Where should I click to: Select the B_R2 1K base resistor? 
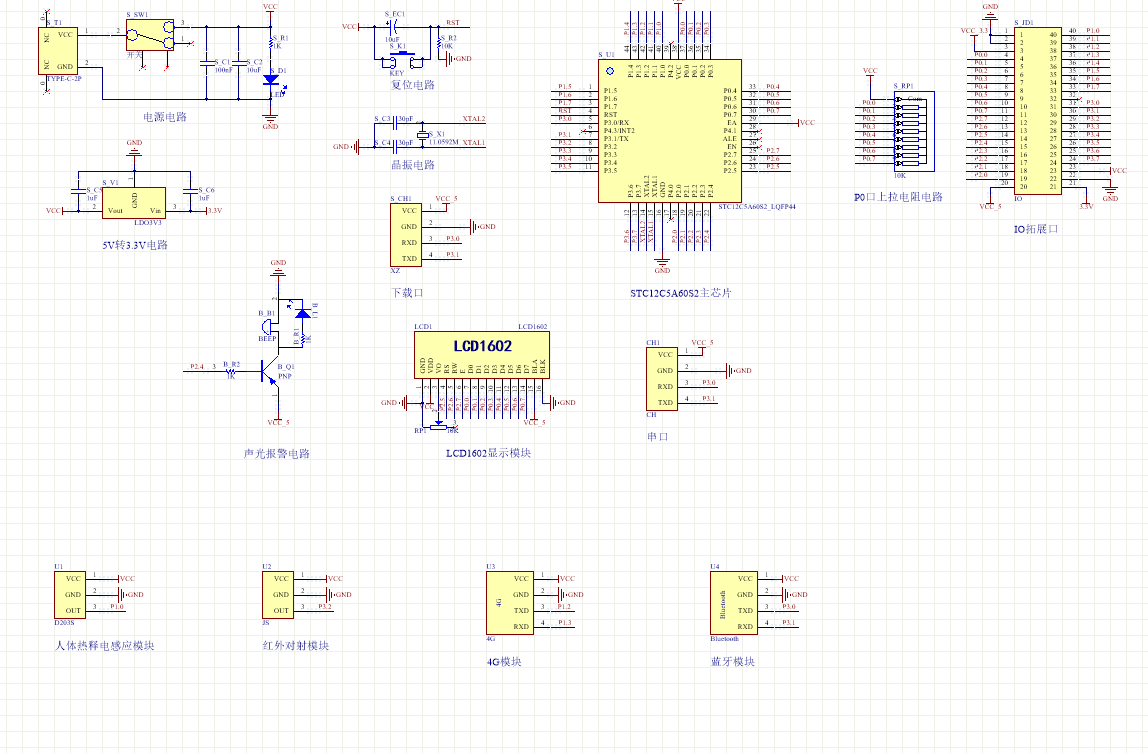coord(231,371)
